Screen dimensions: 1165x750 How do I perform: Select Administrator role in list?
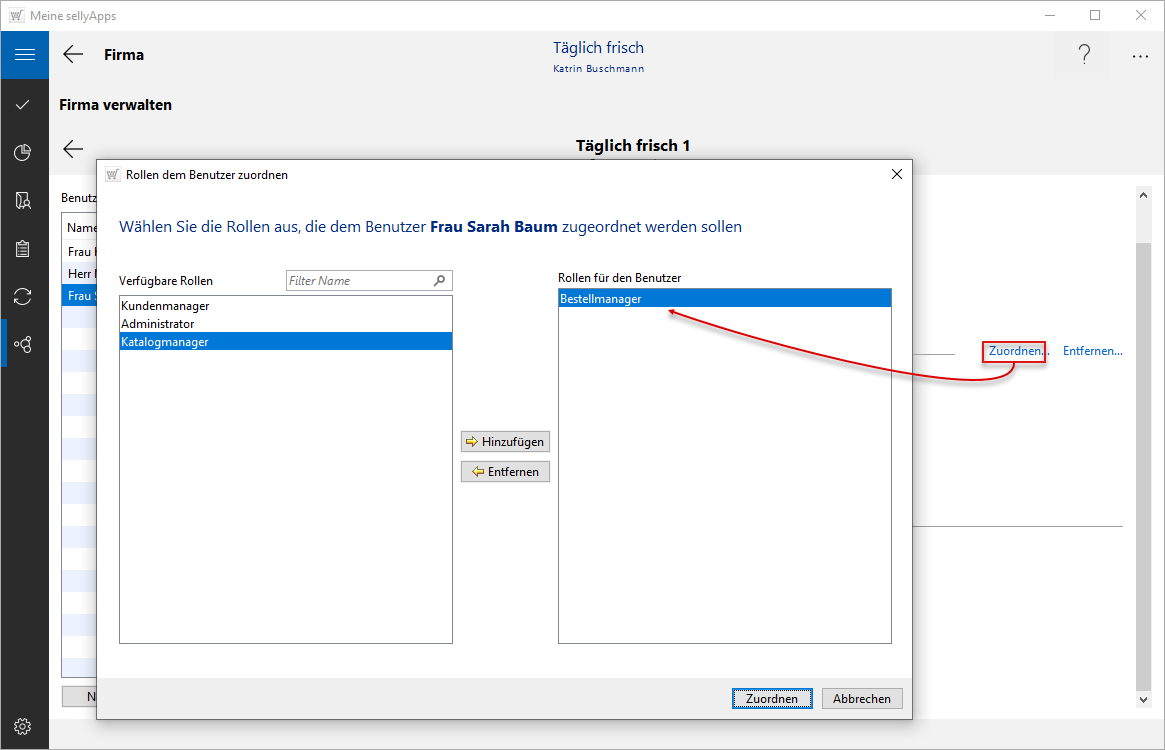pyautogui.click(x=158, y=324)
